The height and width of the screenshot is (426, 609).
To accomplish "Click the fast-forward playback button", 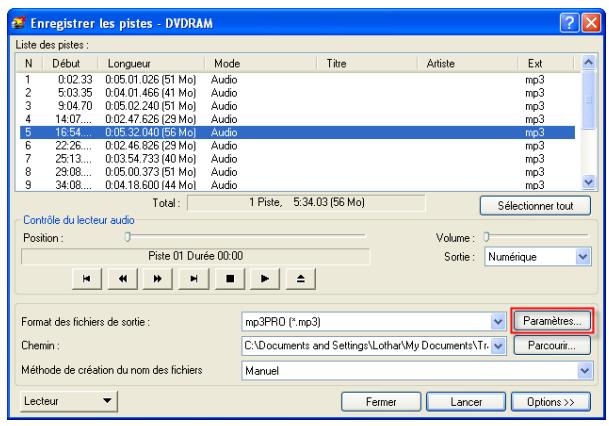I will [157, 278].
